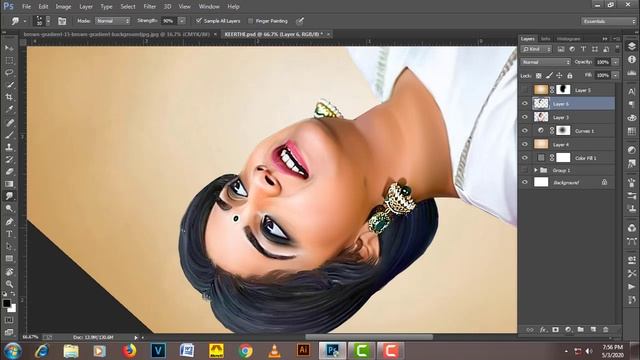The height and width of the screenshot is (360, 640).
Task: Toggle Quick Mask mode icon
Action: [9, 320]
